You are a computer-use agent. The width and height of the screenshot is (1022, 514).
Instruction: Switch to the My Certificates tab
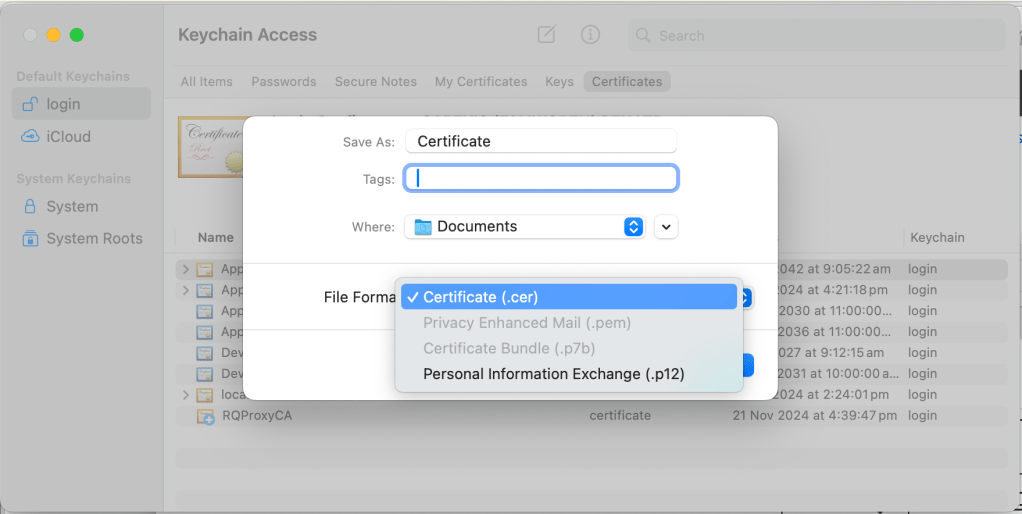(x=480, y=82)
